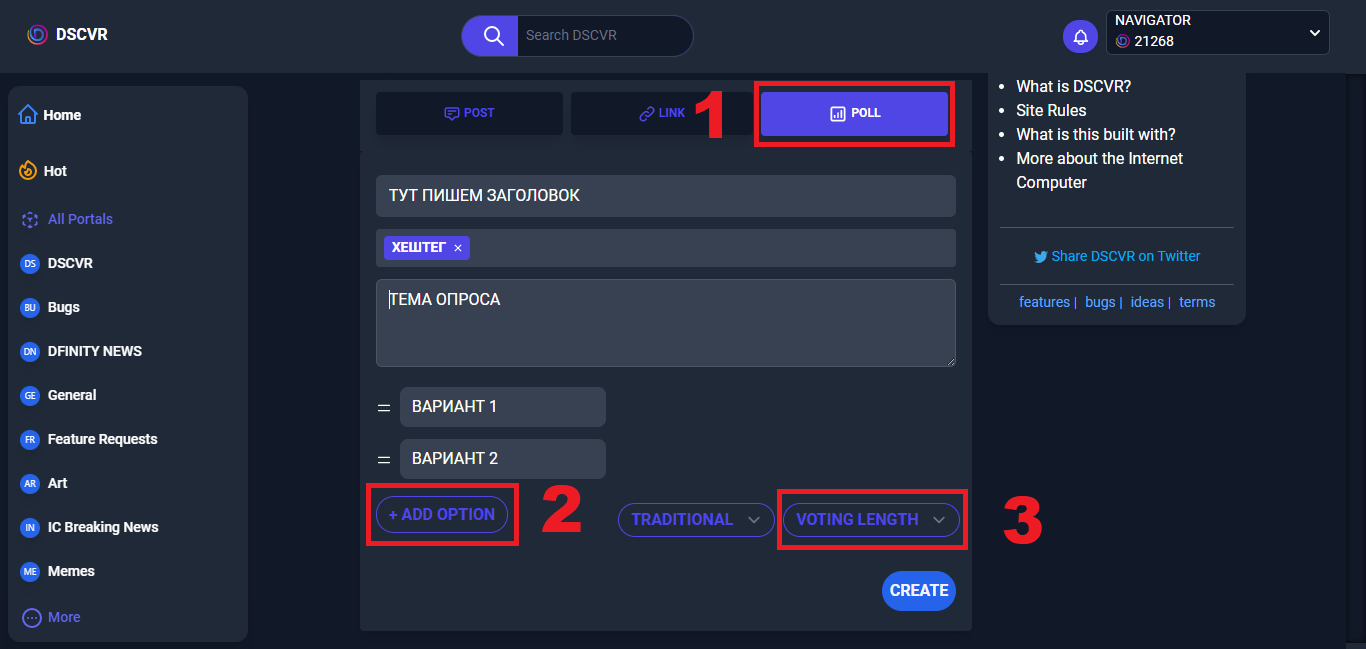Open the TRADITIONAL poll type dropdown
The height and width of the screenshot is (649, 1366).
point(696,520)
